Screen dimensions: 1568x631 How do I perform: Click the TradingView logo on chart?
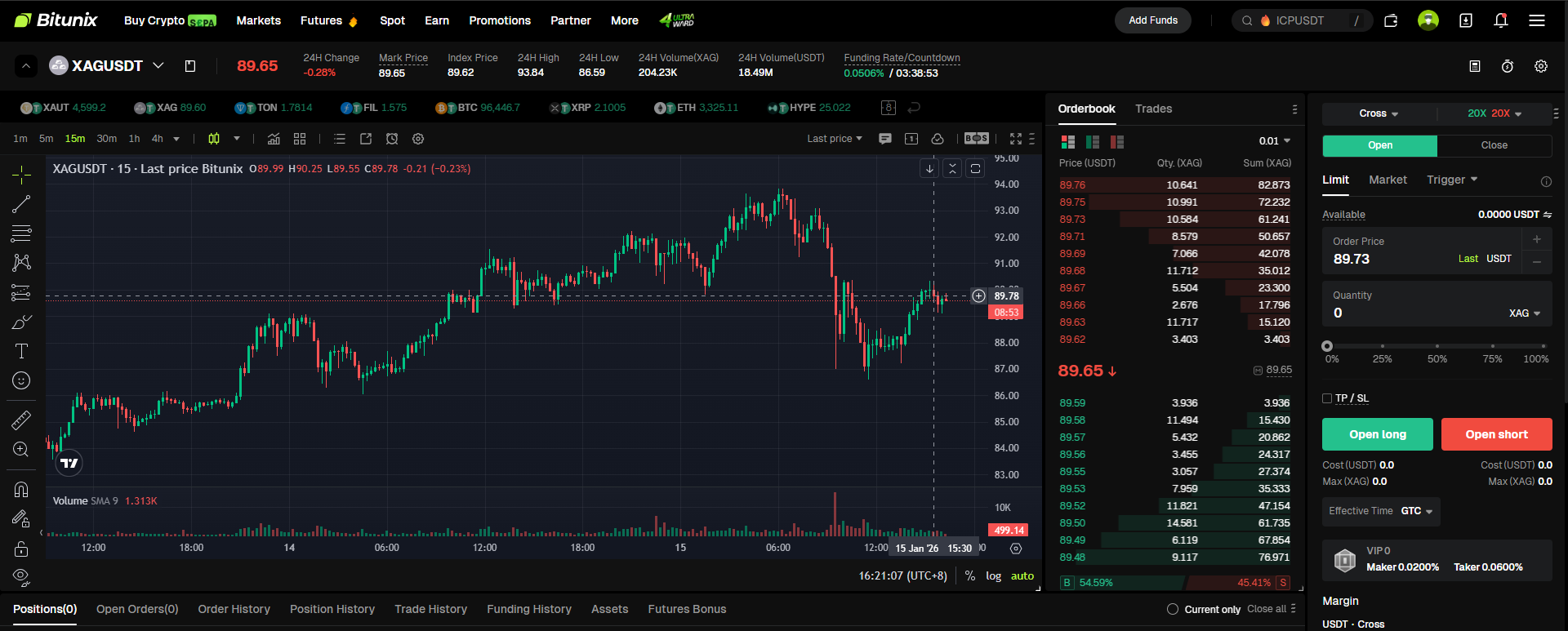click(69, 463)
